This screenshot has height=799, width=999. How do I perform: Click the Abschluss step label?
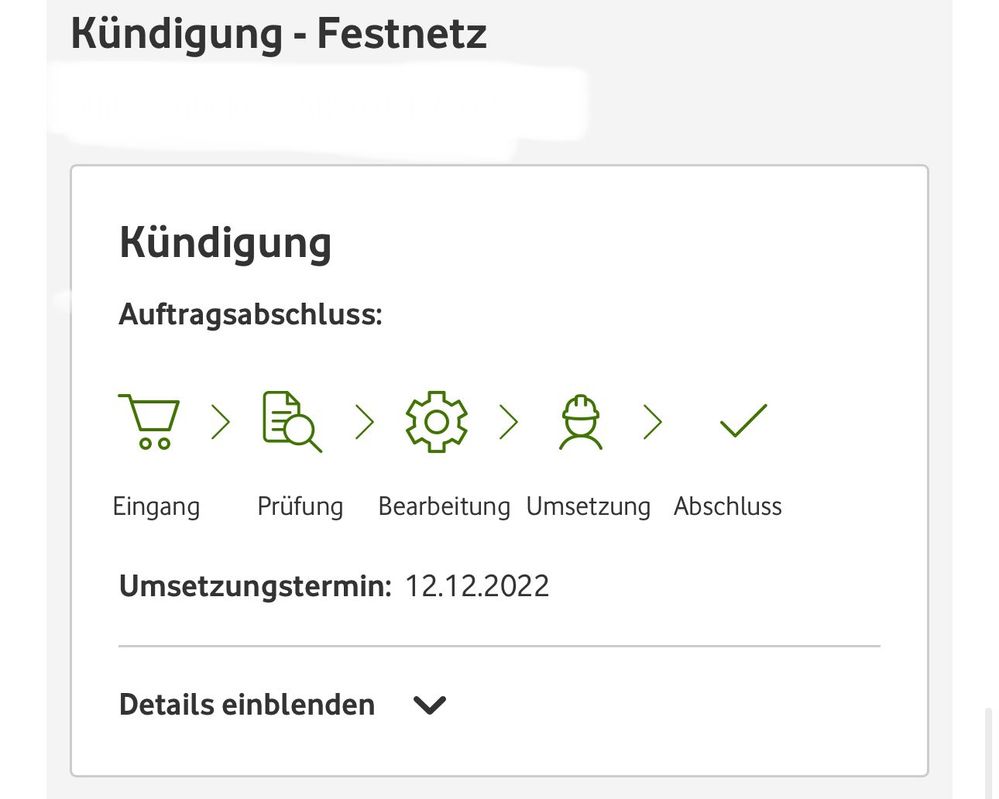[728, 506]
